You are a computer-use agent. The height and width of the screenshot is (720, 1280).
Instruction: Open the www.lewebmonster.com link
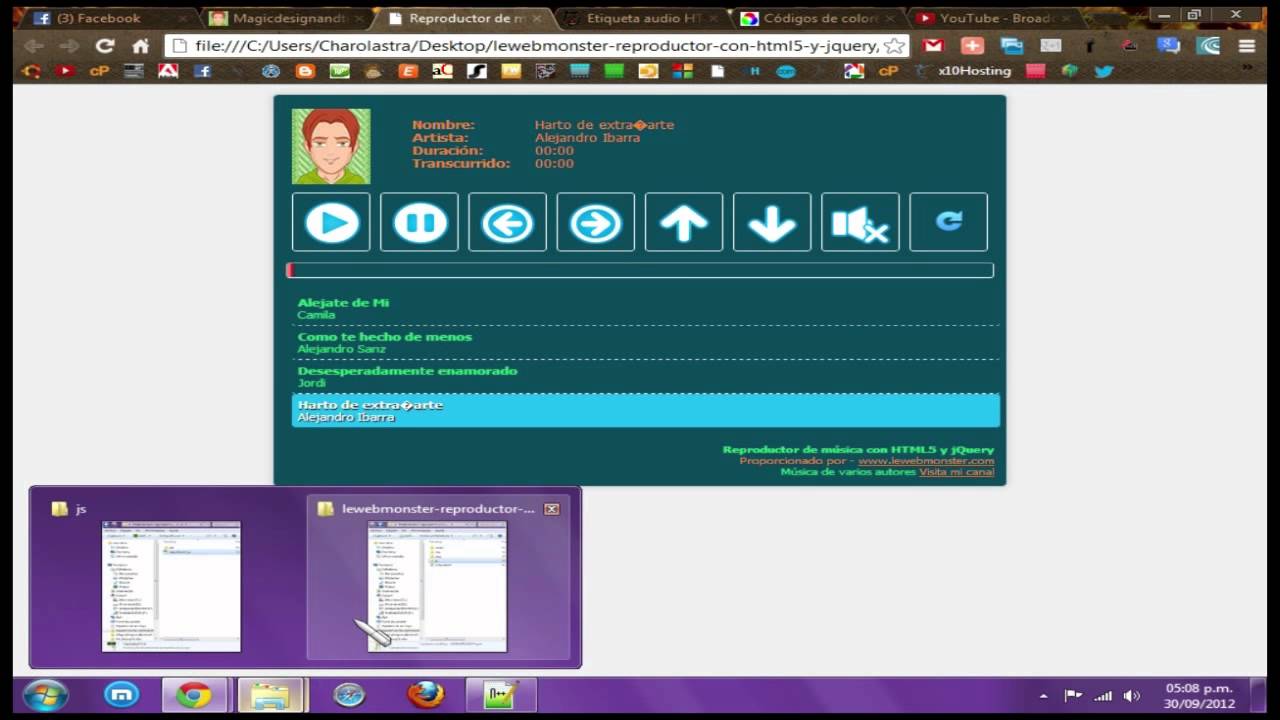click(x=926, y=461)
